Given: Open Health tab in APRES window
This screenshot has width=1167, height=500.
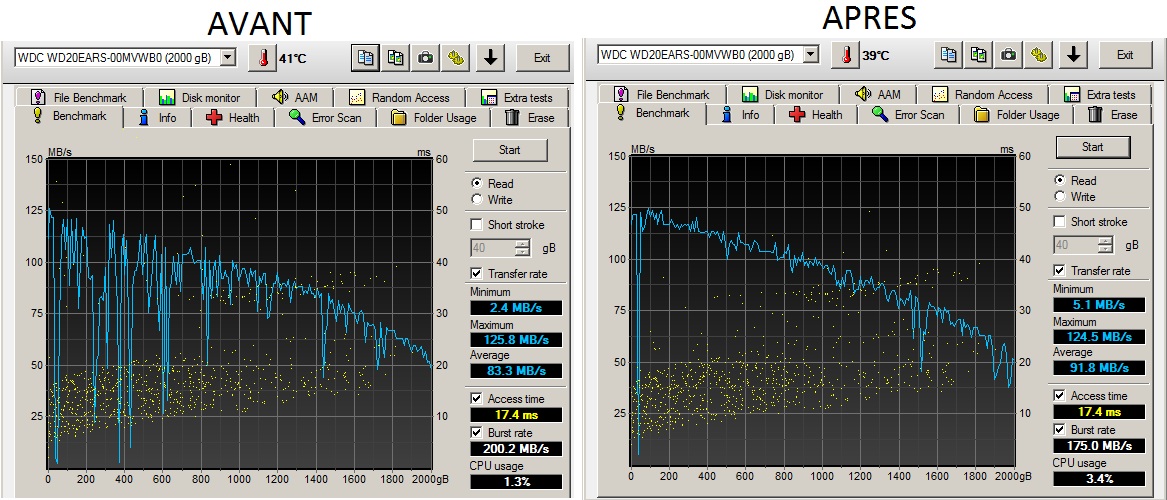Looking at the screenshot, I should (816, 115).
